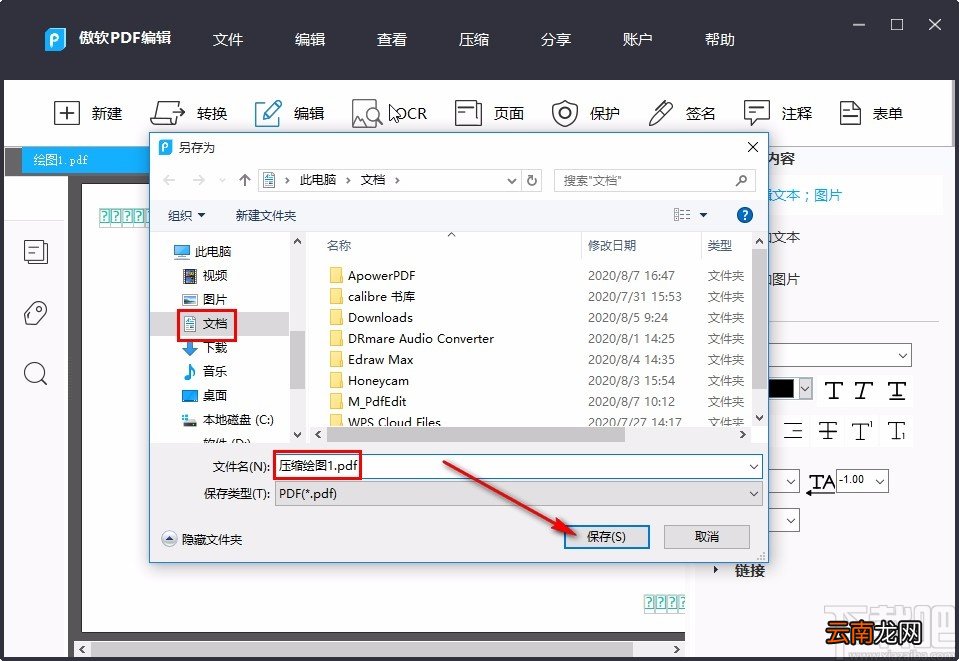This screenshot has height=661, width=959.
Task: Select the 编辑 toolbar tool
Action: (x=289, y=113)
